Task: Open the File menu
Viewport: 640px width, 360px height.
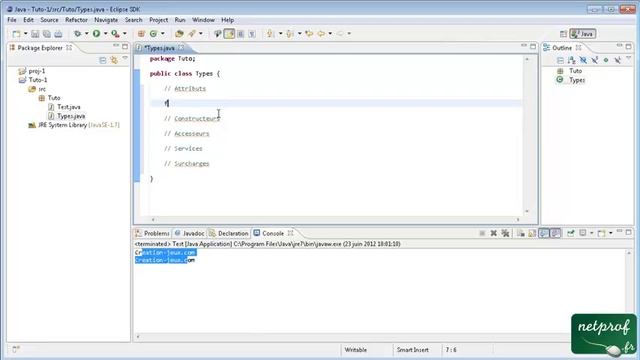Action: click(x=12, y=20)
